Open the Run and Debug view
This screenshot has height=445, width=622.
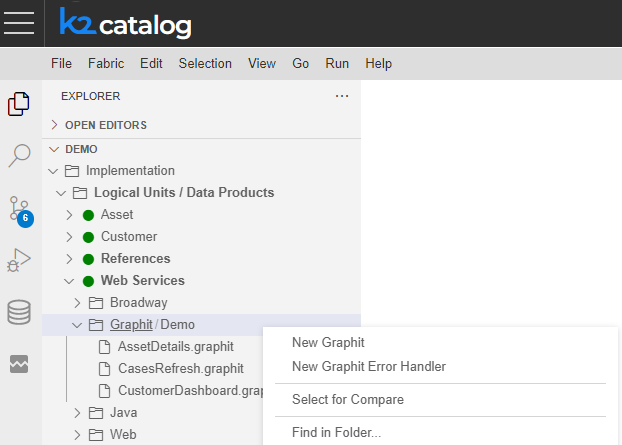coord(19,262)
